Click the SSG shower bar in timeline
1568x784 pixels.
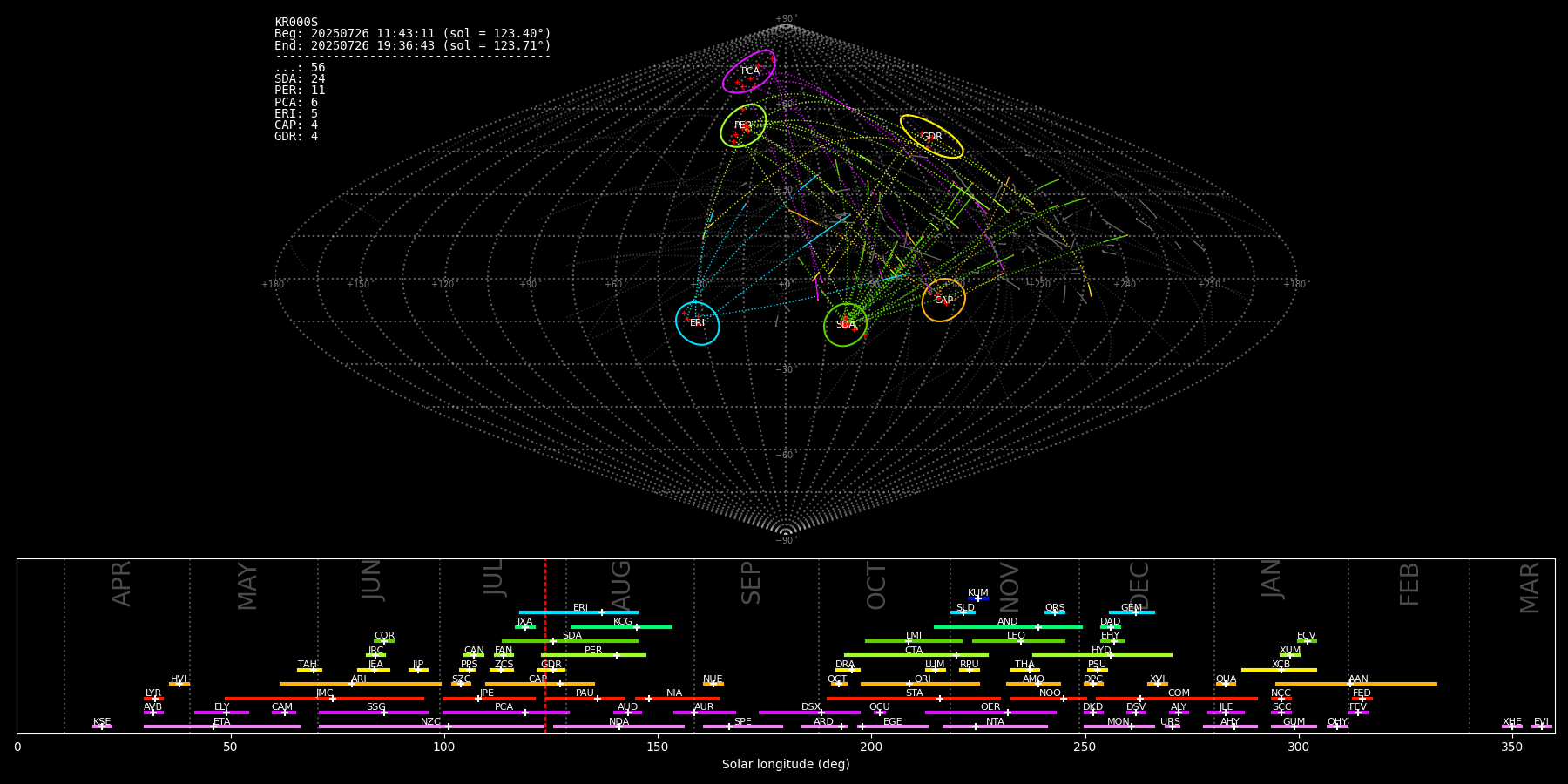[373, 713]
